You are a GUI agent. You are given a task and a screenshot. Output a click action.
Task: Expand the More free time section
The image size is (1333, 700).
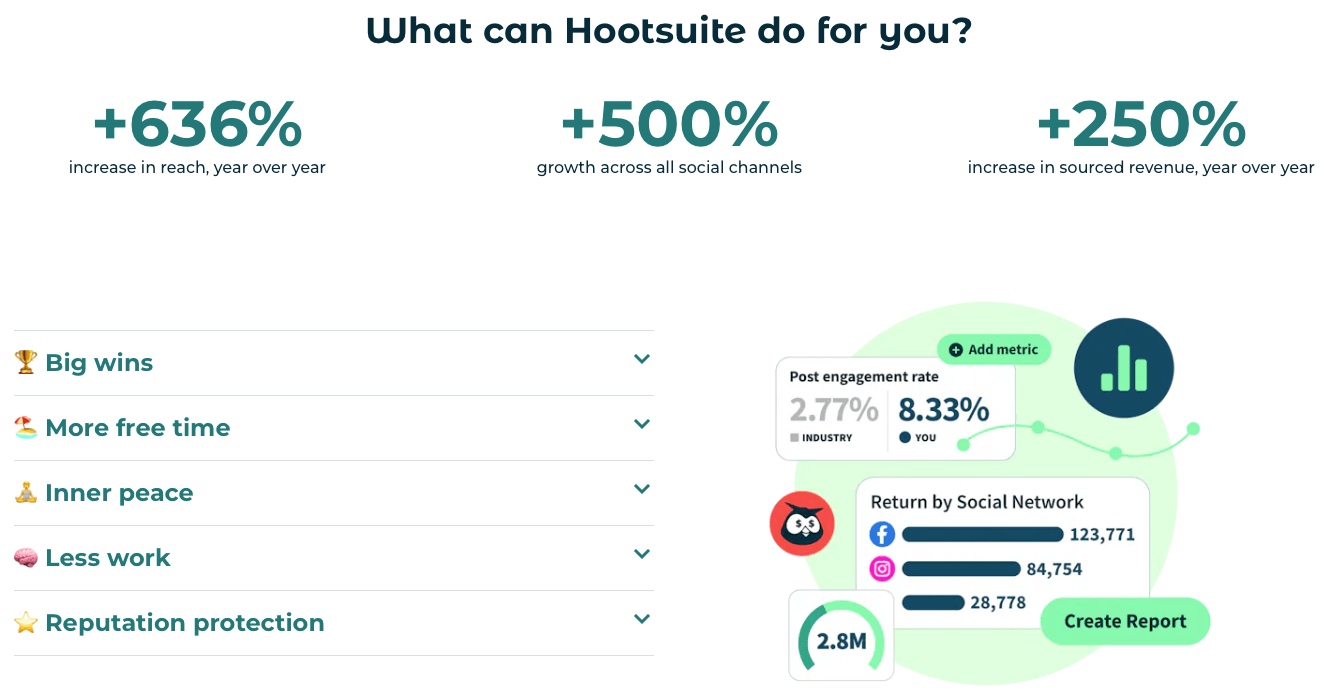click(641, 423)
